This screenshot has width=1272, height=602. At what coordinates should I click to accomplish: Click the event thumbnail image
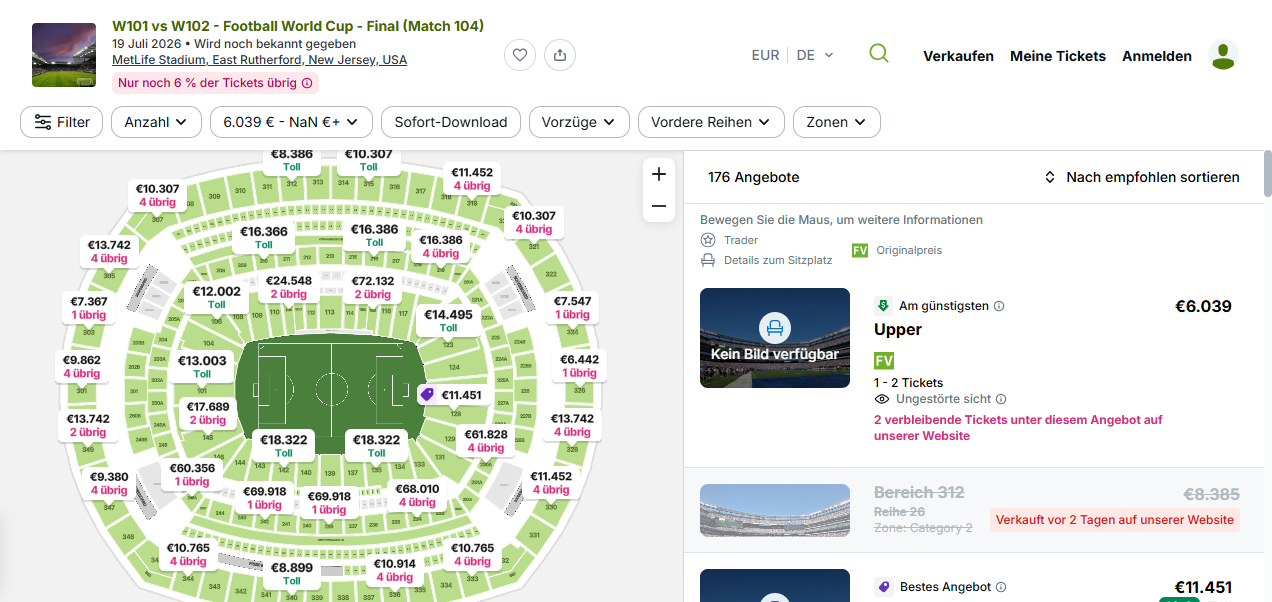coord(64,55)
